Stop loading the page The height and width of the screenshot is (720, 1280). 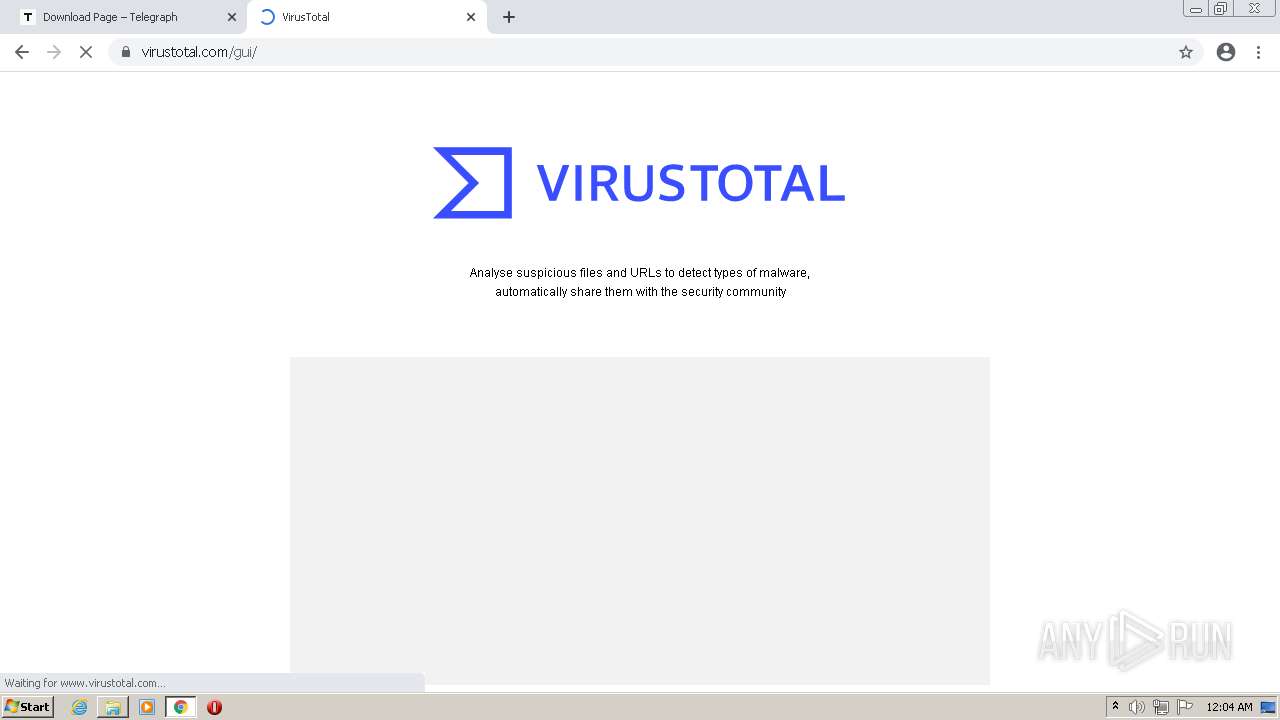pos(86,52)
